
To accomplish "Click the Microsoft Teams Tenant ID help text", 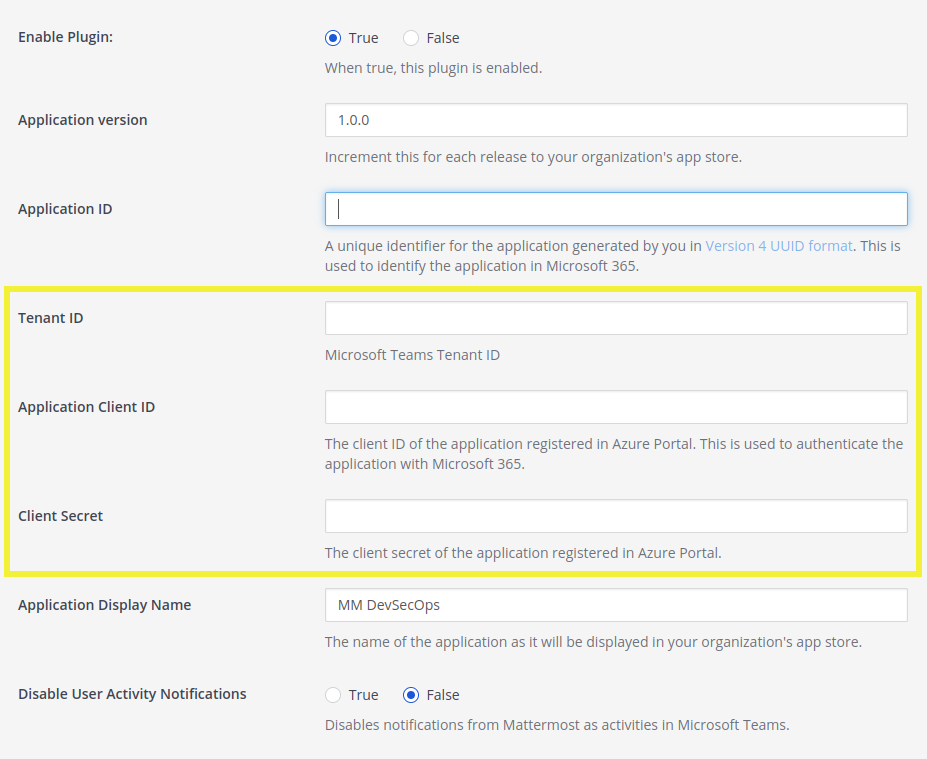I will pos(412,355).
